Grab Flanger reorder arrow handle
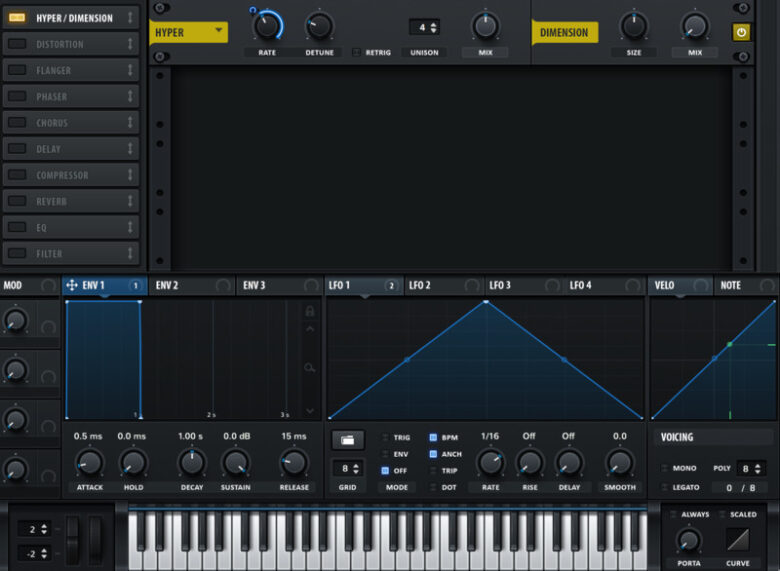Image resolution: width=780 pixels, height=571 pixels. (130, 70)
